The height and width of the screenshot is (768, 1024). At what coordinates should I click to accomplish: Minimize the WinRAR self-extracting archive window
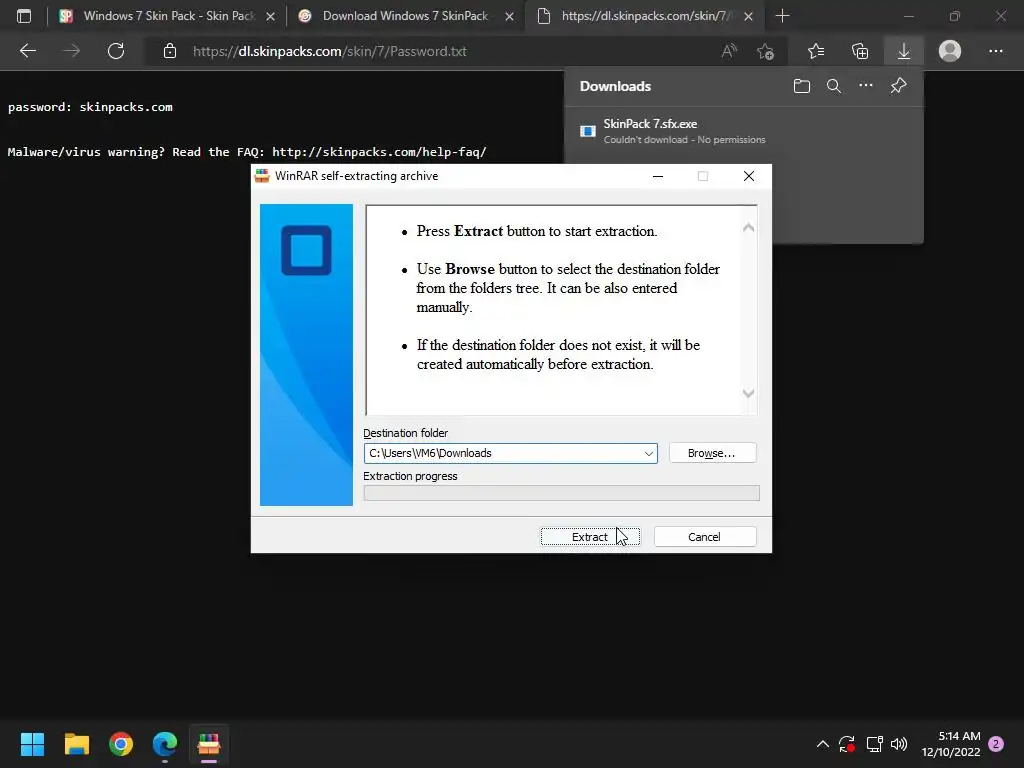[x=658, y=176]
